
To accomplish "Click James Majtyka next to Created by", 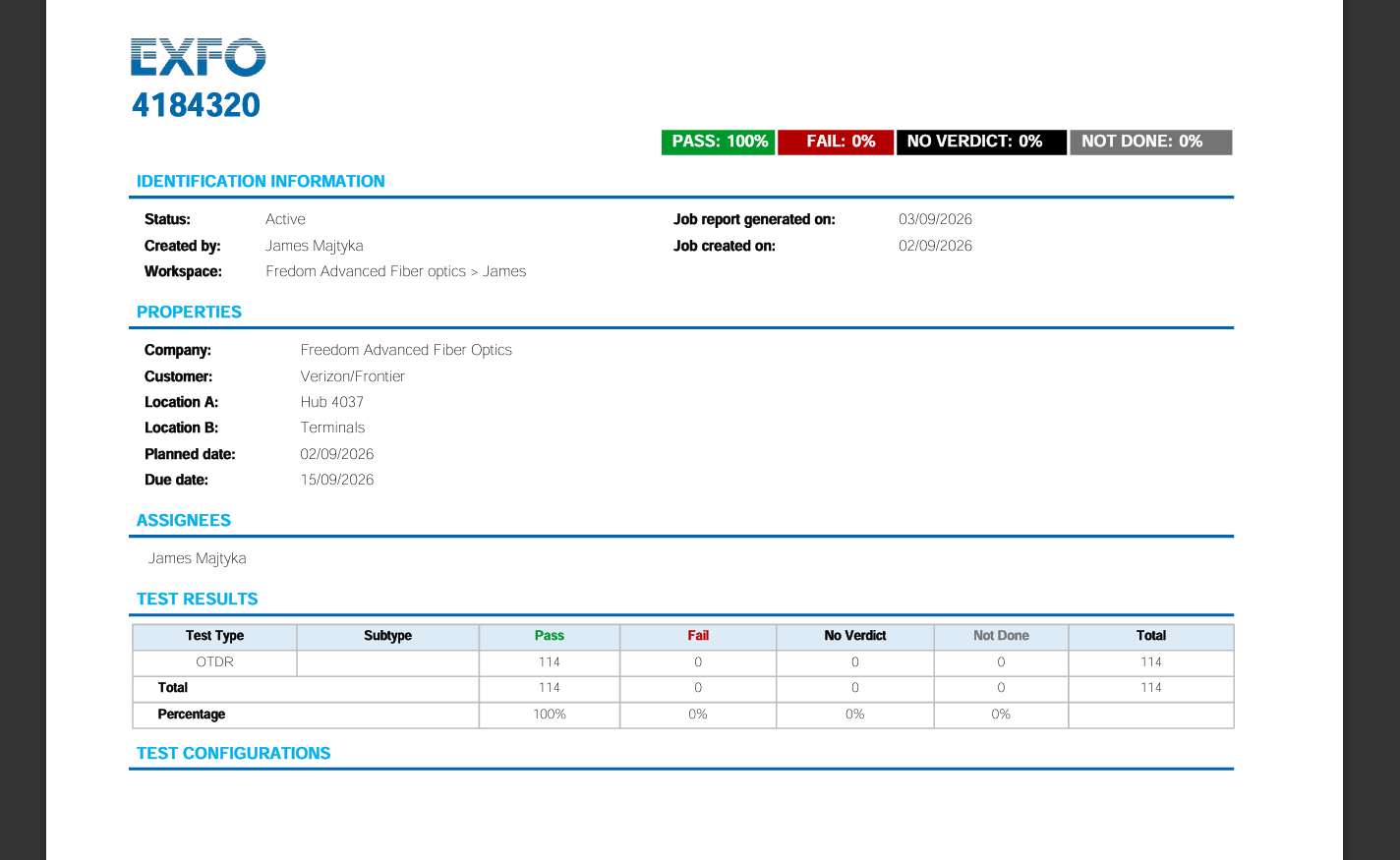I will [315, 246].
